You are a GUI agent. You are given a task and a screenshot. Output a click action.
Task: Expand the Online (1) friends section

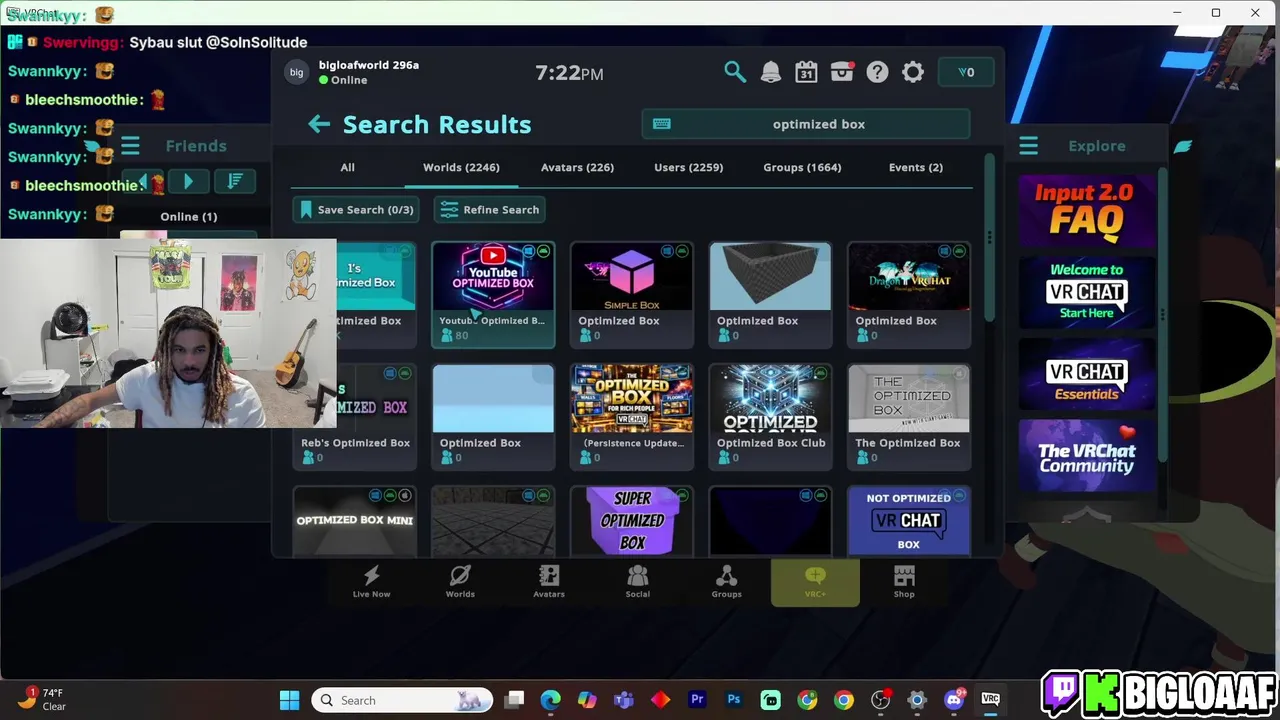point(189,216)
